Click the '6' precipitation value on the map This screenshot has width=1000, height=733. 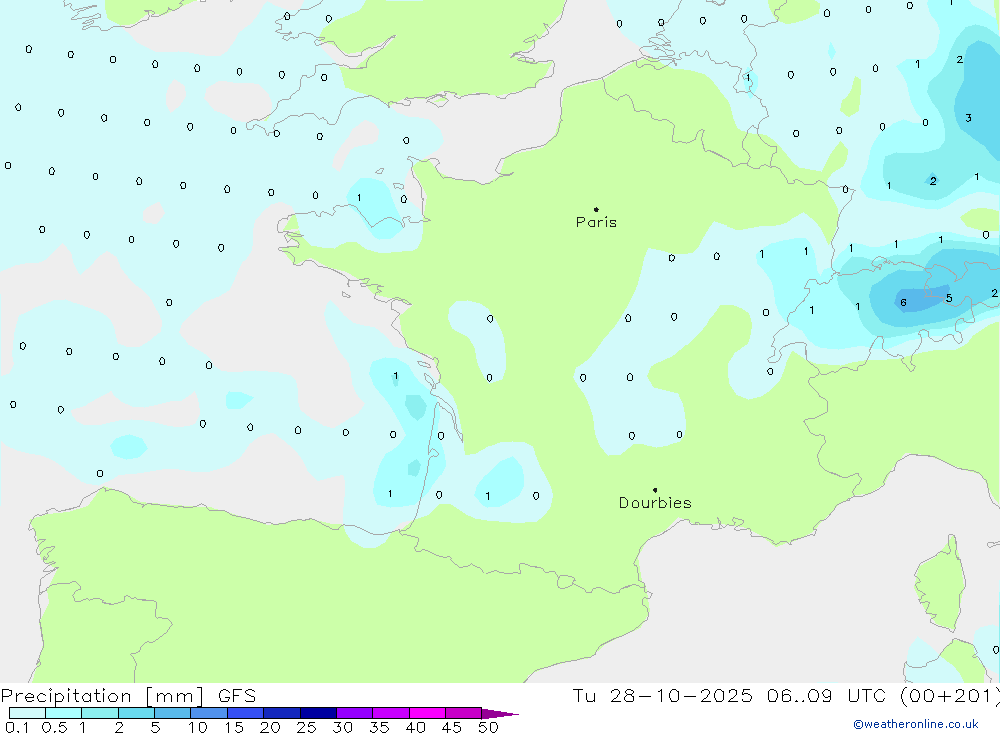click(903, 302)
